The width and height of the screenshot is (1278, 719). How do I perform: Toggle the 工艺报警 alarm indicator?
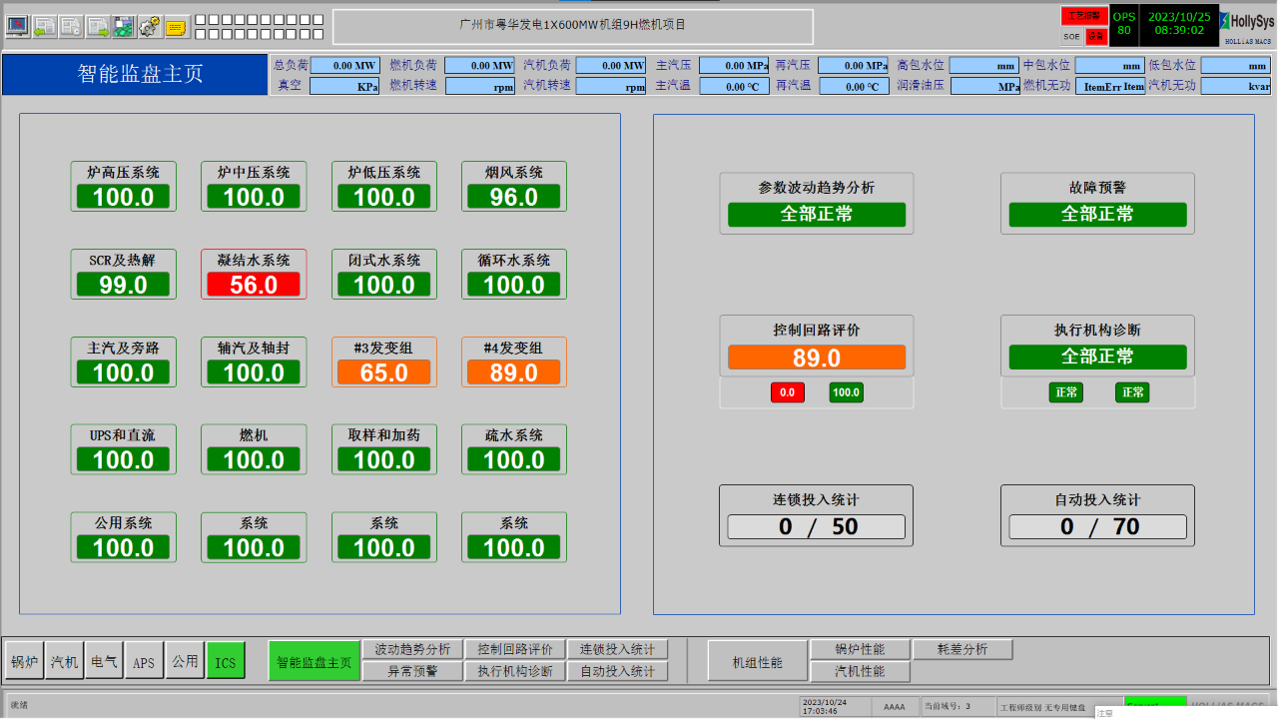(x=1084, y=15)
